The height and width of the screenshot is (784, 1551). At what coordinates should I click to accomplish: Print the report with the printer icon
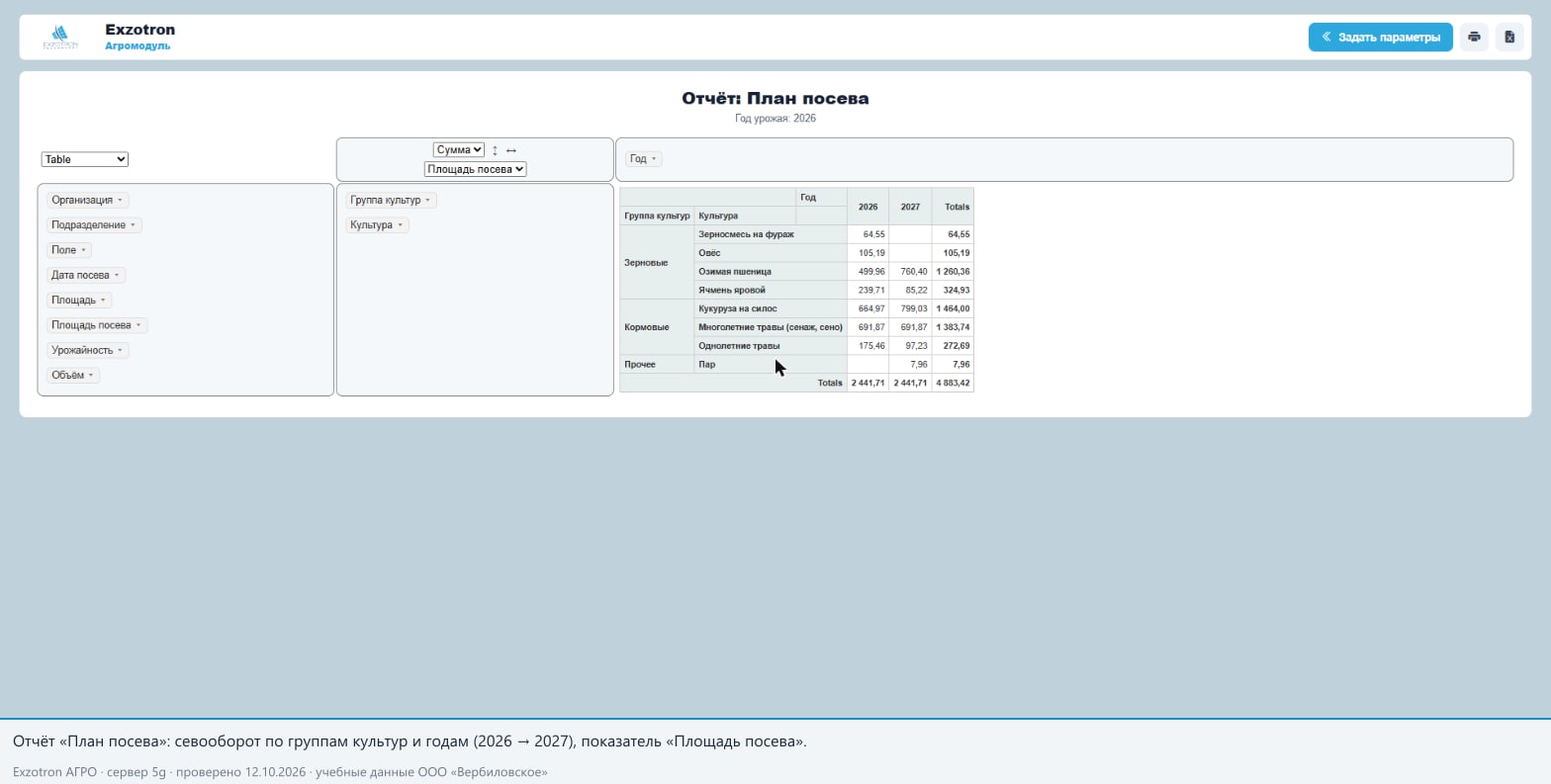(1474, 38)
